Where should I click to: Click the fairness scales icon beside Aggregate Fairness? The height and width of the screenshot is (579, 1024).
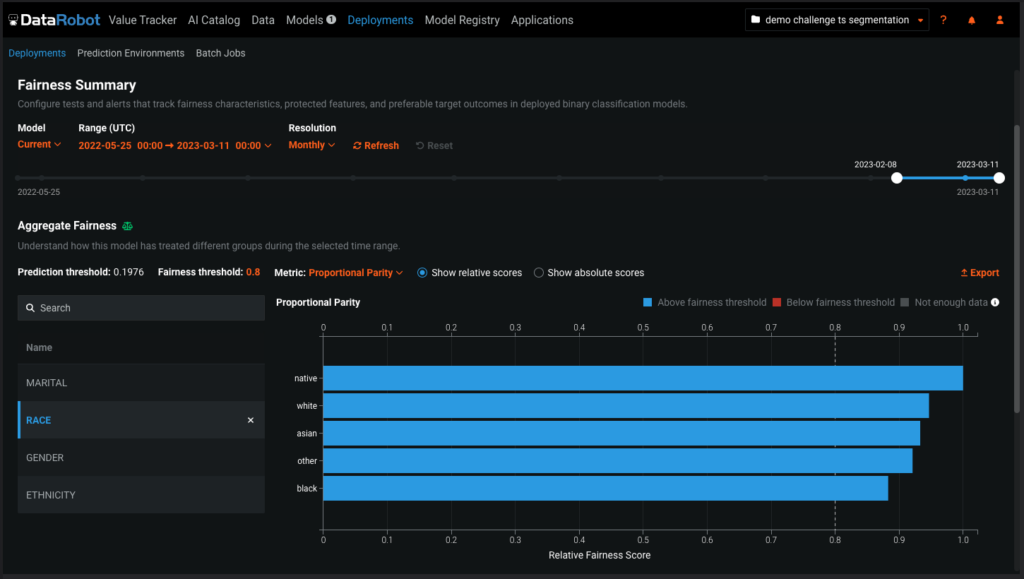point(127,226)
